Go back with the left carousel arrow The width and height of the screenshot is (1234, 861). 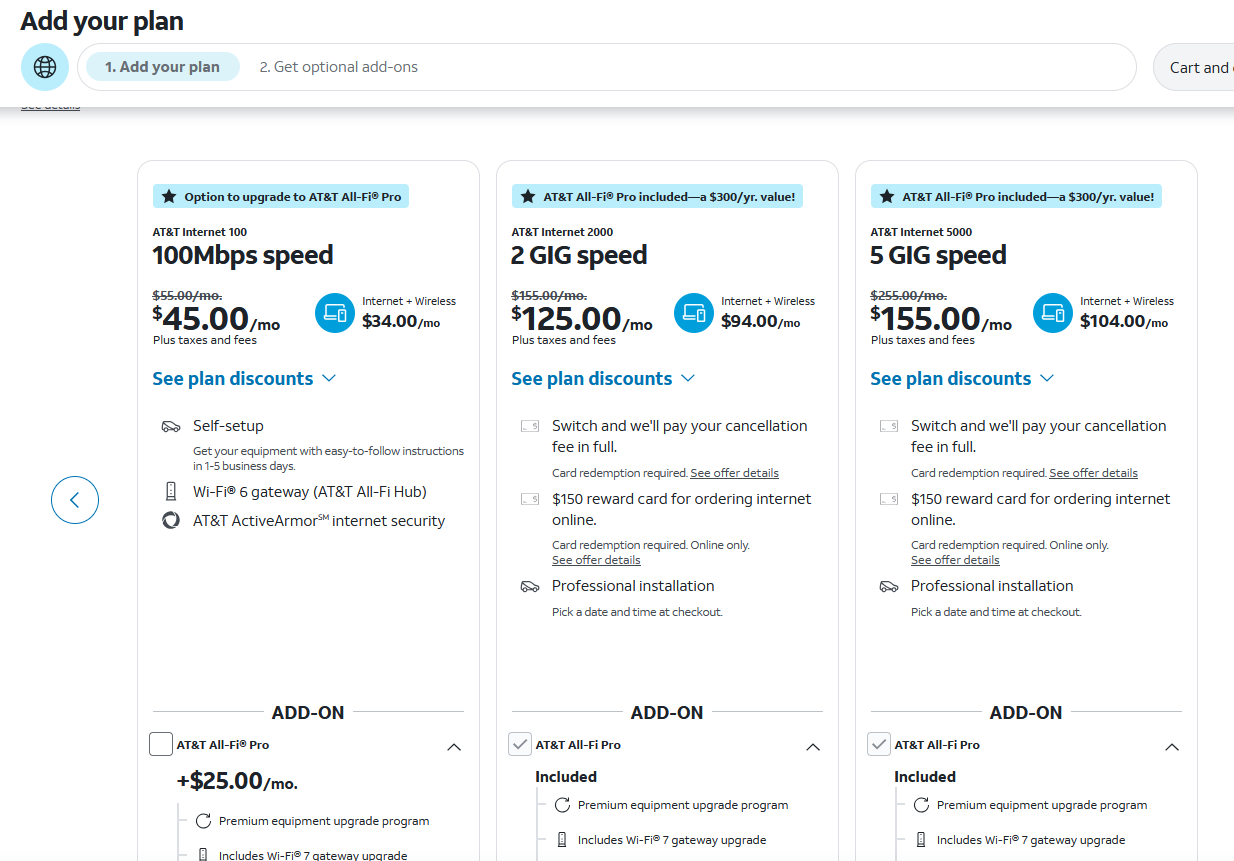(75, 500)
